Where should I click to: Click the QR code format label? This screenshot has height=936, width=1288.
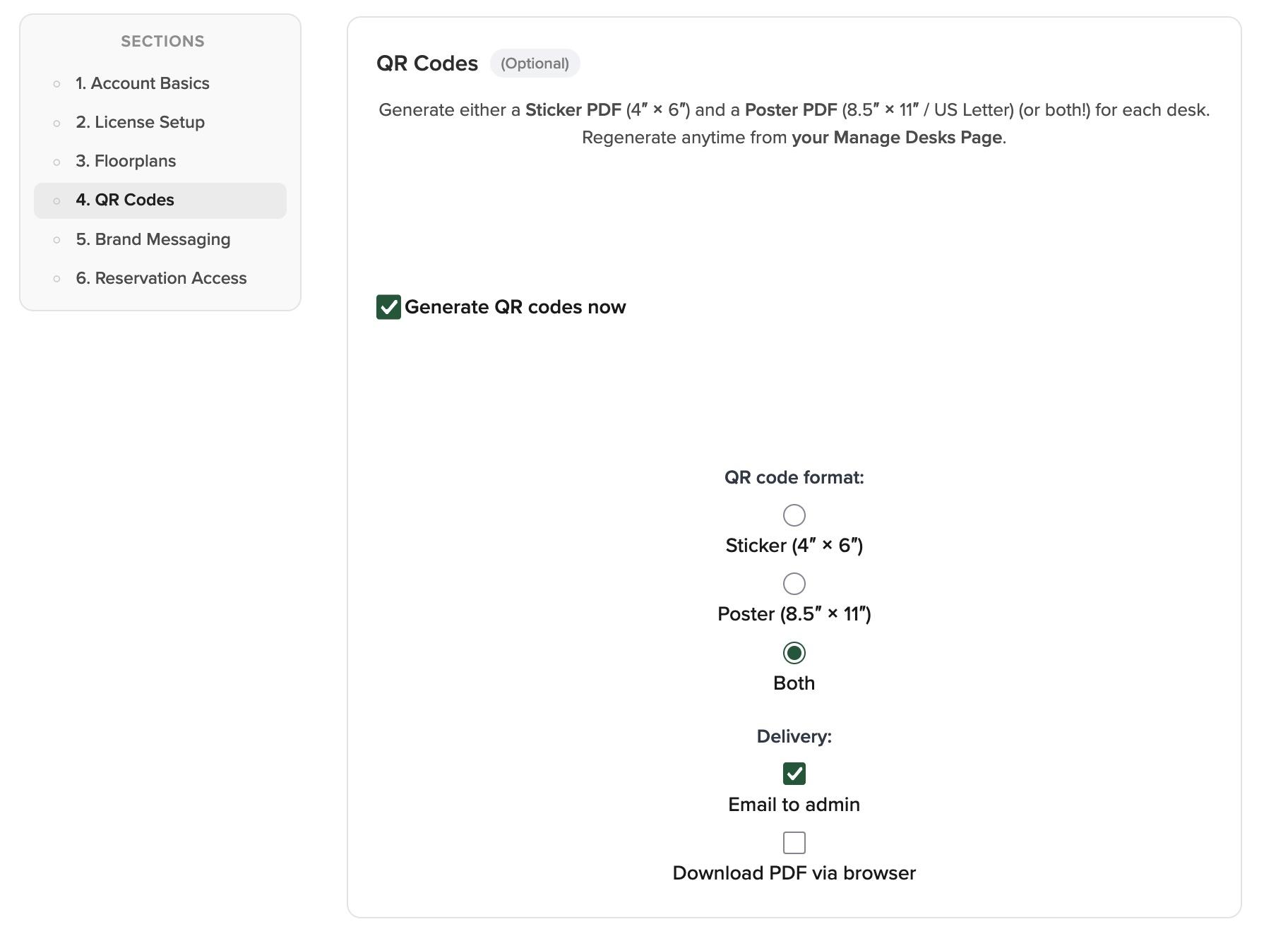point(794,478)
